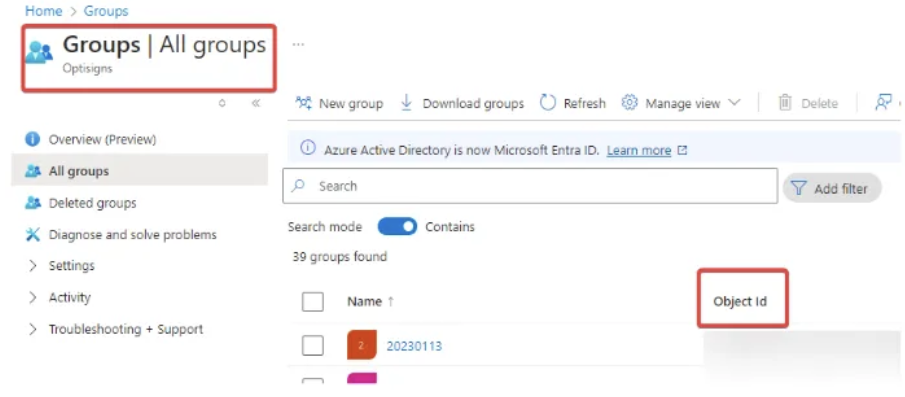Image resolution: width=905 pixels, height=397 pixels.
Task: Click the New group icon
Action: pos(304,103)
